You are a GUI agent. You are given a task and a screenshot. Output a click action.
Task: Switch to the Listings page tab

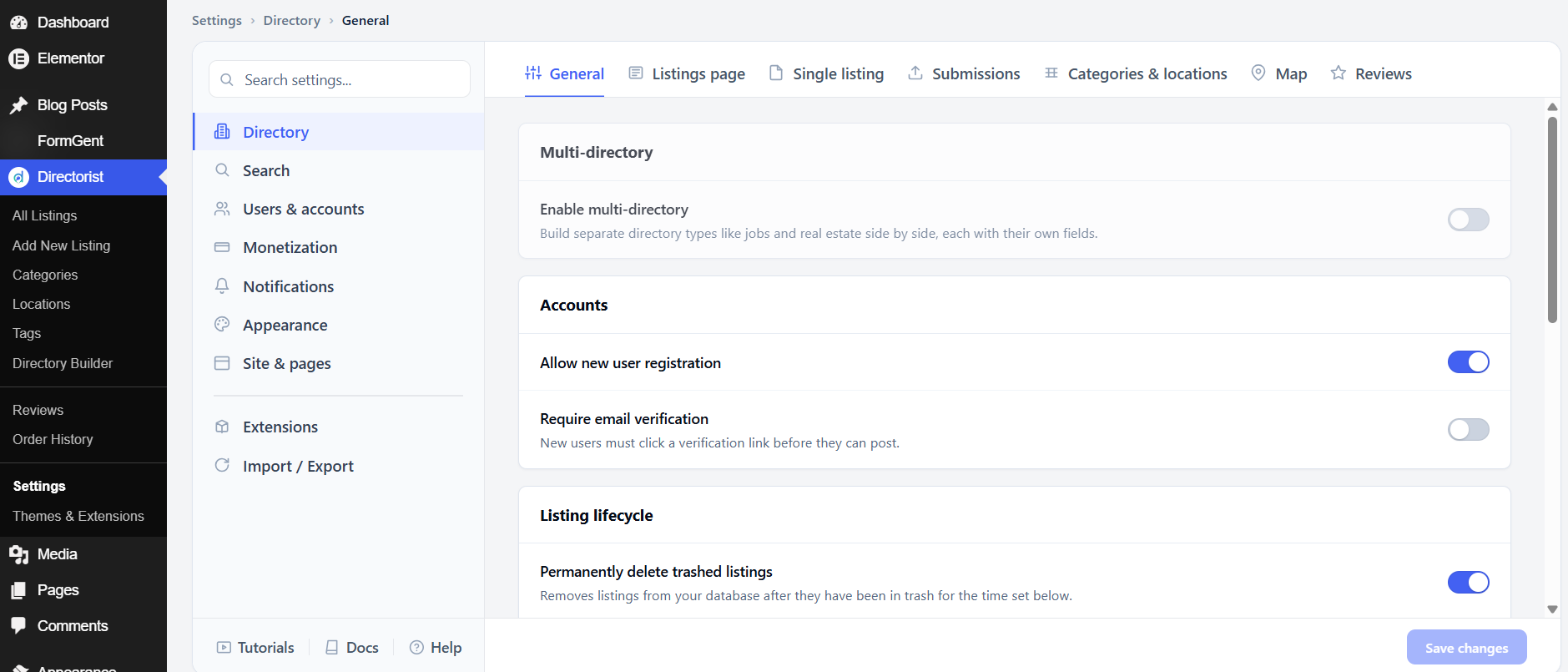point(687,73)
